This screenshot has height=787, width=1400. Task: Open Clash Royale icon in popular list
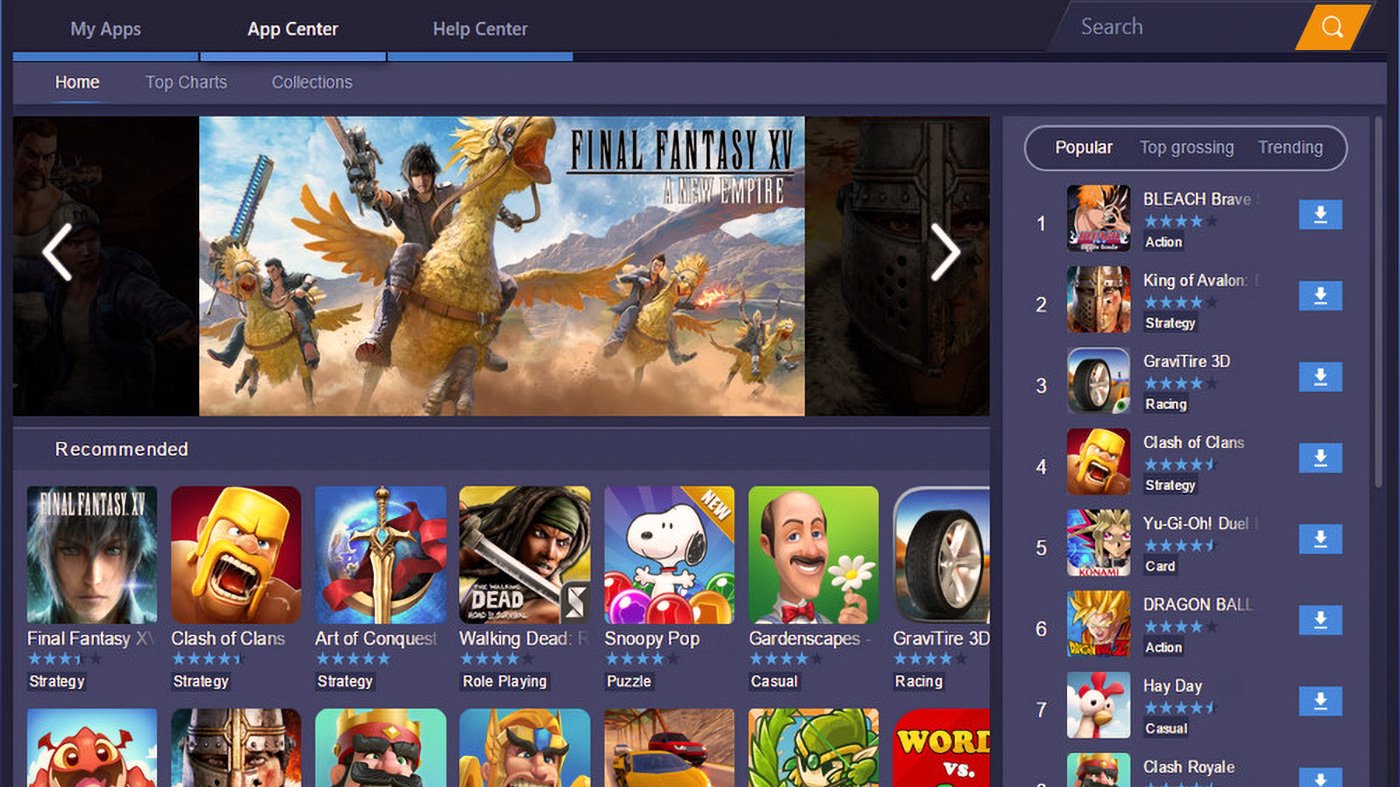tap(1098, 769)
